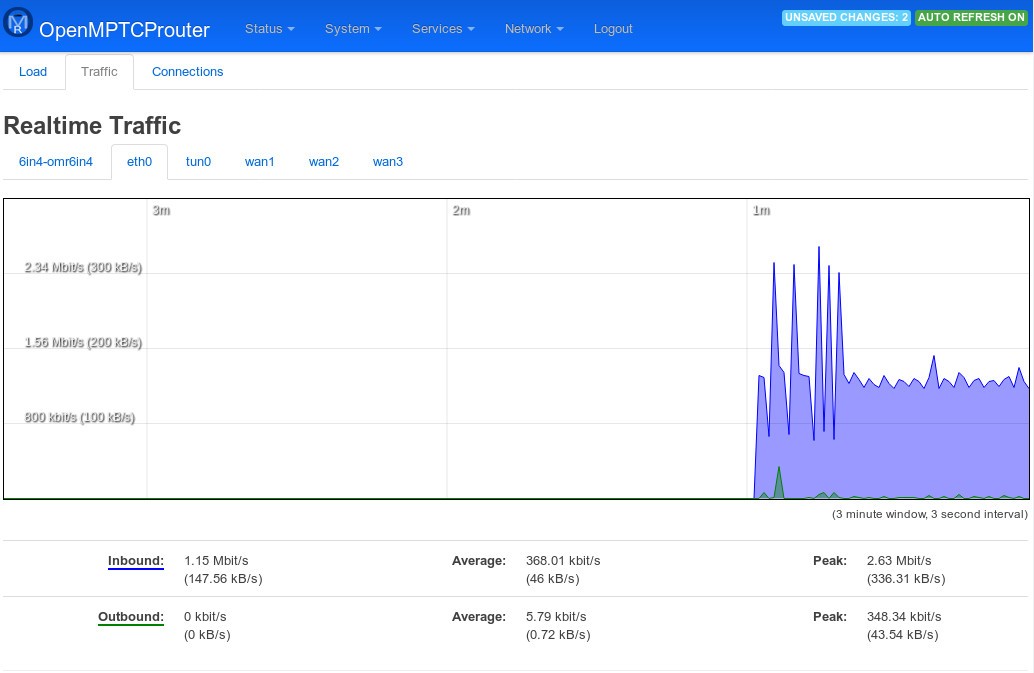Viewport: 1034px width, 673px height.
Task: Select the eth0 interface tab
Action: (x=139, y=162)
